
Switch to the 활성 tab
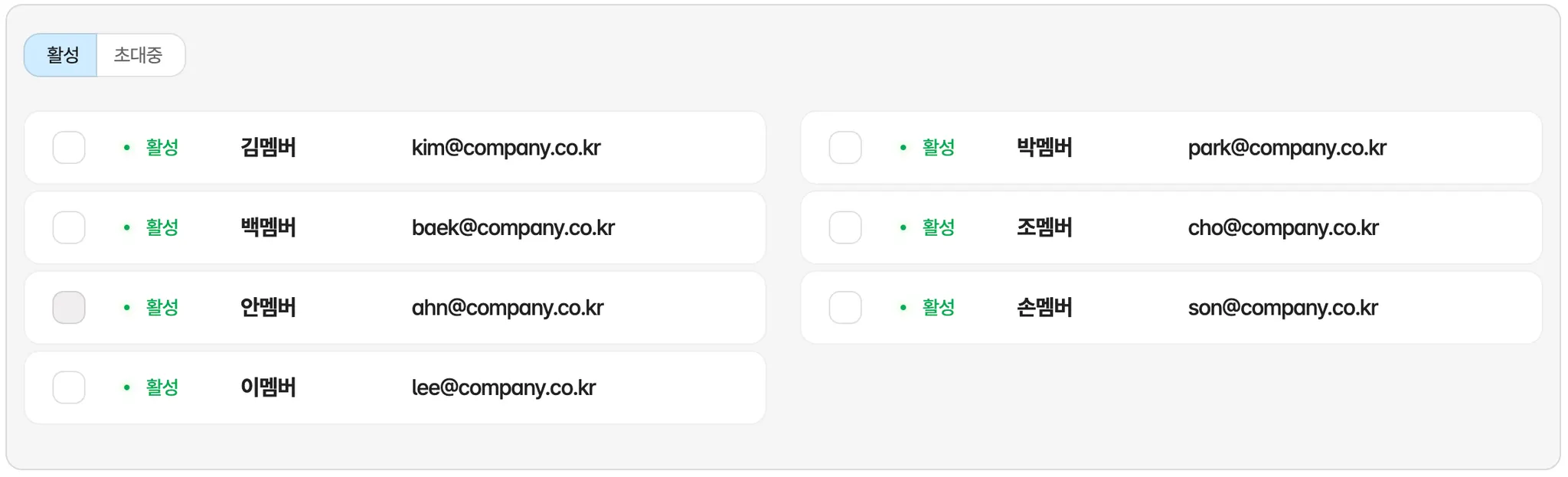coord(61,55)
